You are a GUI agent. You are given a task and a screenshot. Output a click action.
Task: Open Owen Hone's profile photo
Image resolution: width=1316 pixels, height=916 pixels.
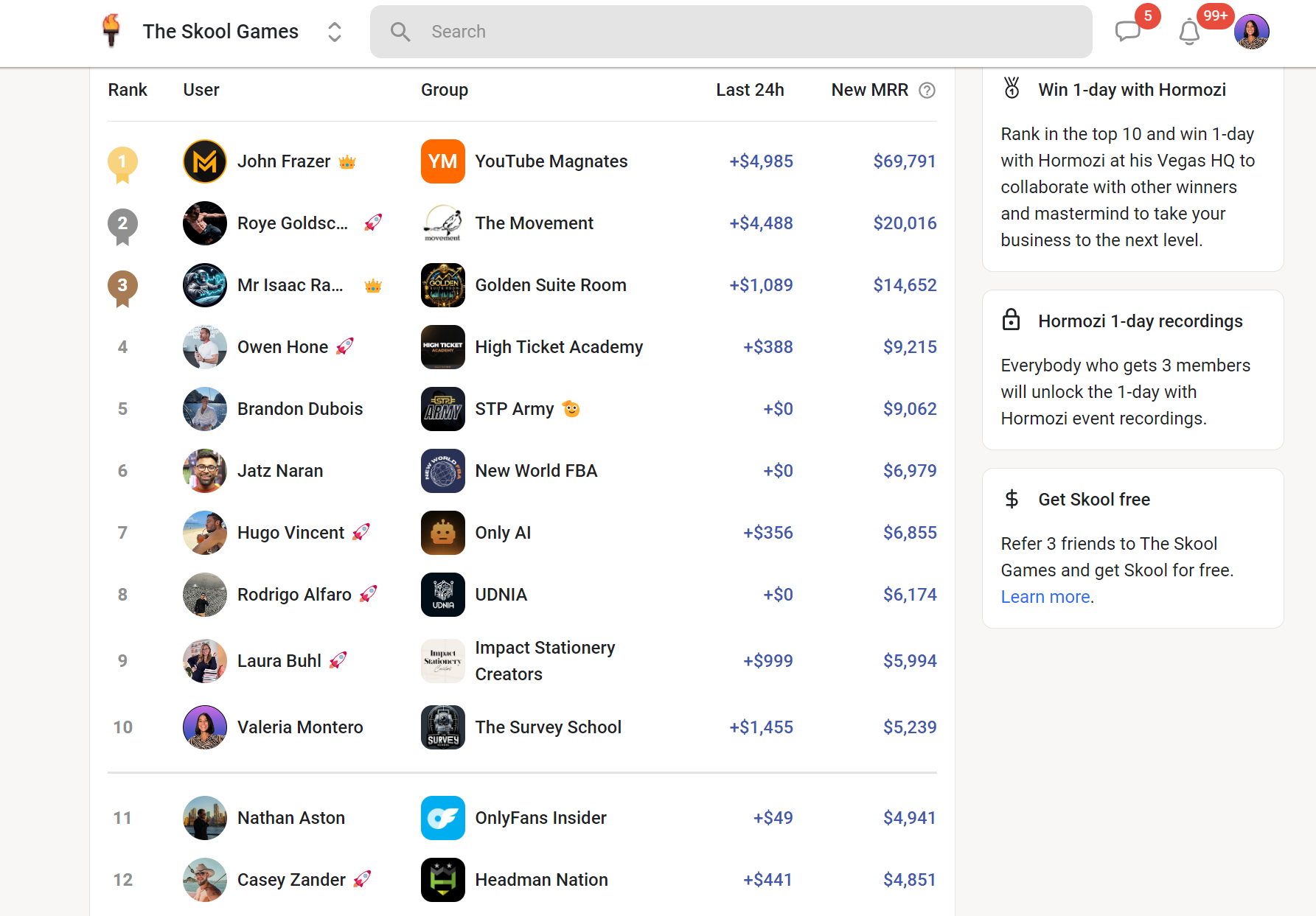(x=205, y=347)
